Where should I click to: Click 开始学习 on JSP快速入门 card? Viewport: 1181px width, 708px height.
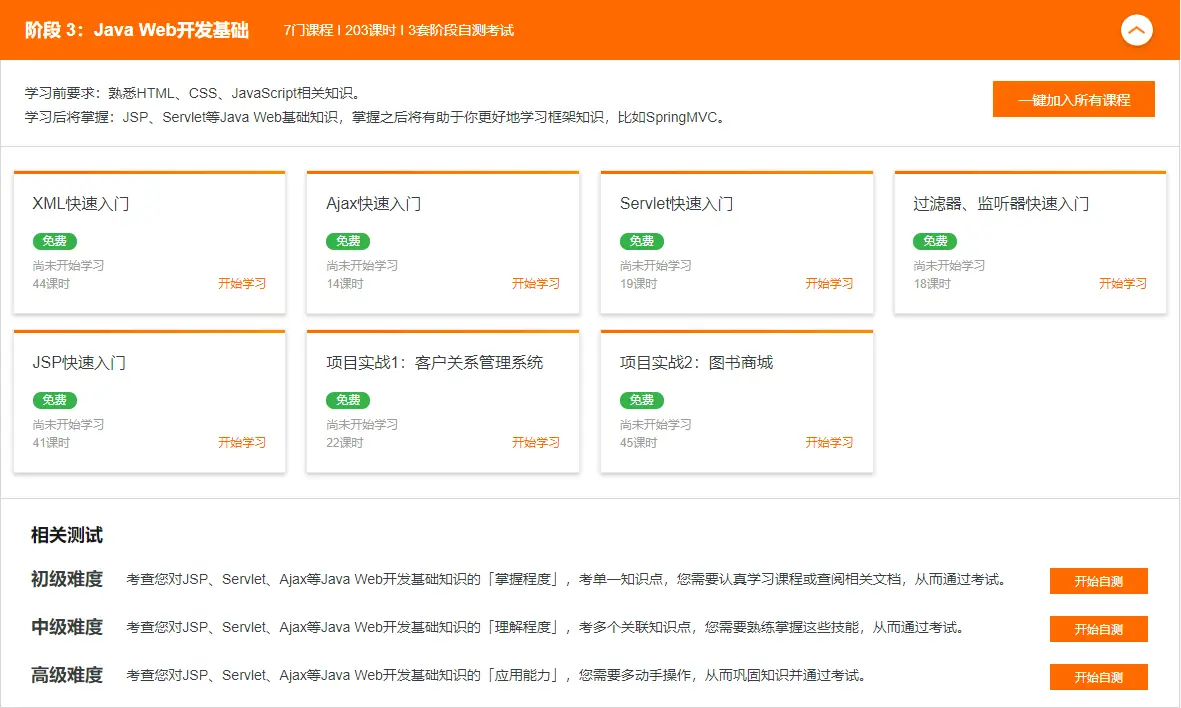pos(242,442)
